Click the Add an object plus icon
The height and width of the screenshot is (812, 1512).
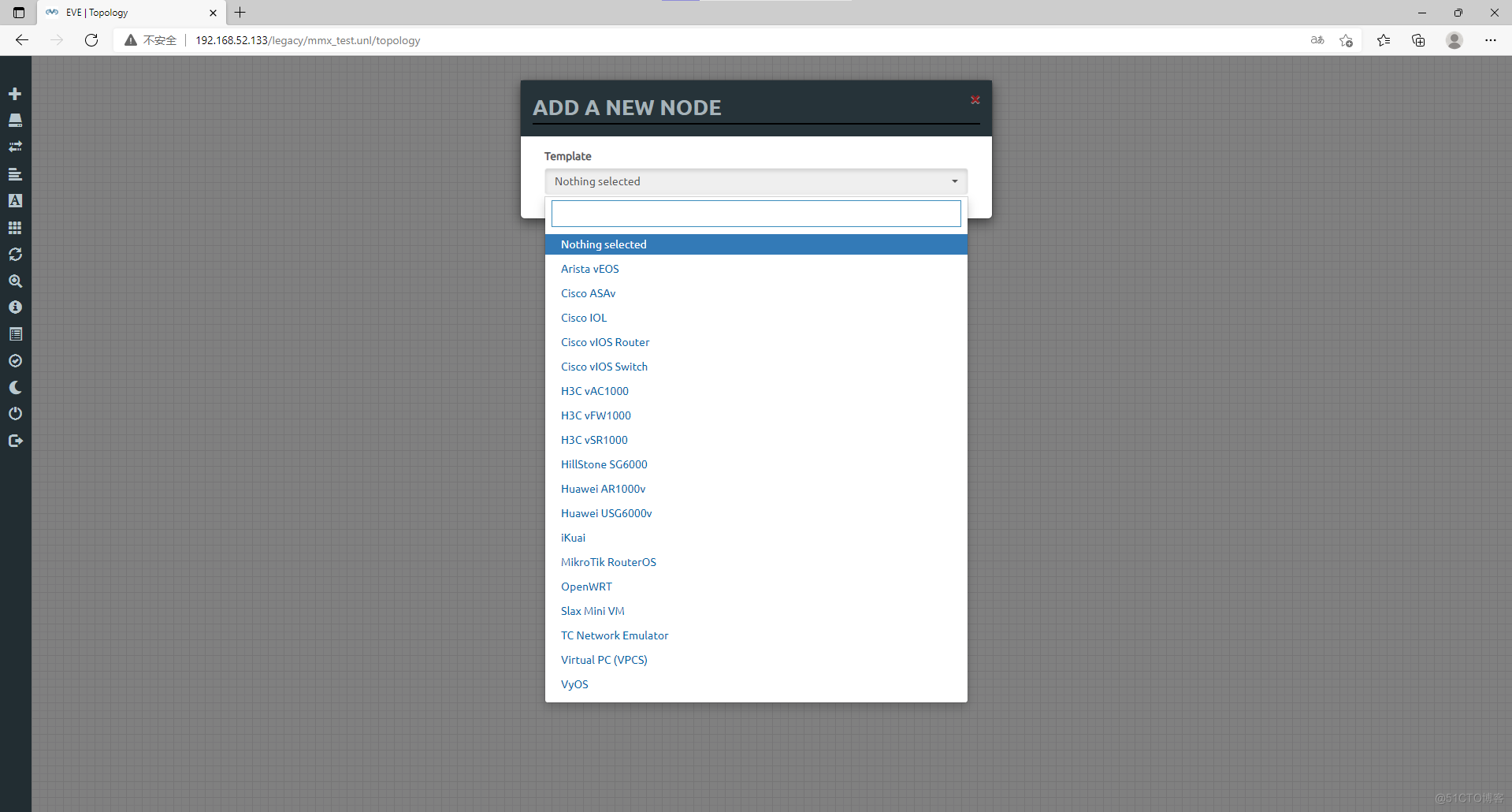point(15,94)
